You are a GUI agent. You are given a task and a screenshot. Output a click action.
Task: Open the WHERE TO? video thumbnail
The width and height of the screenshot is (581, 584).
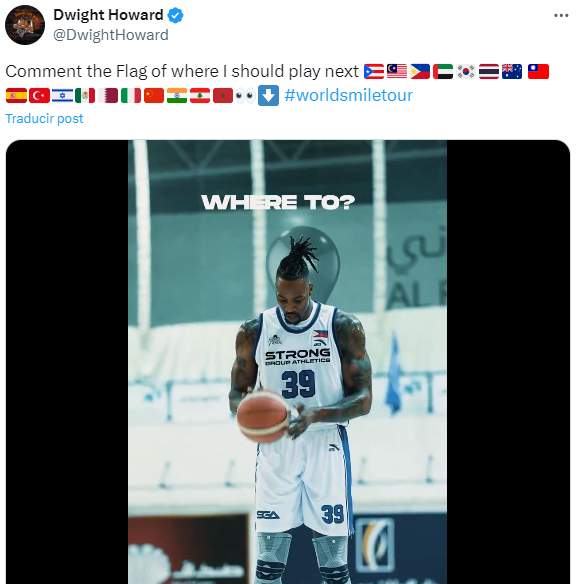click(x=288, y=362)
